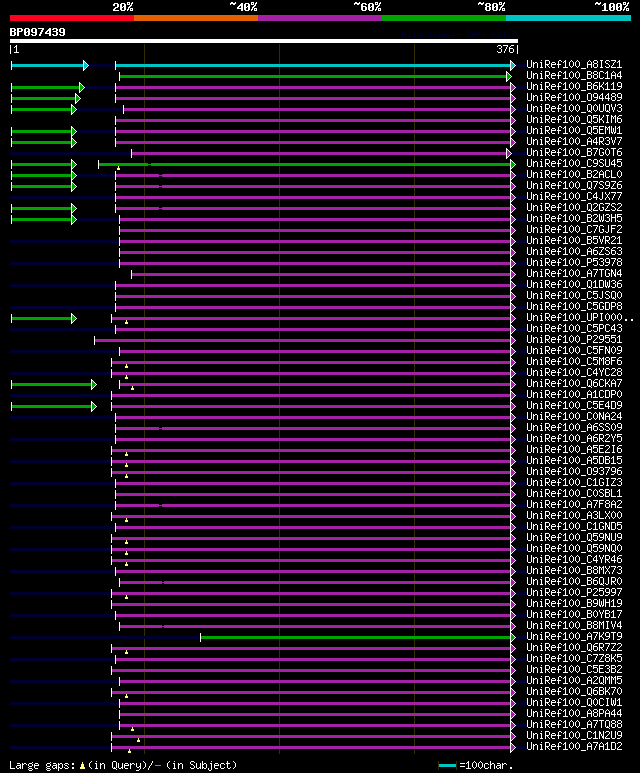
Task: Select the UniRef100_A7TGN4 label
Action: (574, 274)
